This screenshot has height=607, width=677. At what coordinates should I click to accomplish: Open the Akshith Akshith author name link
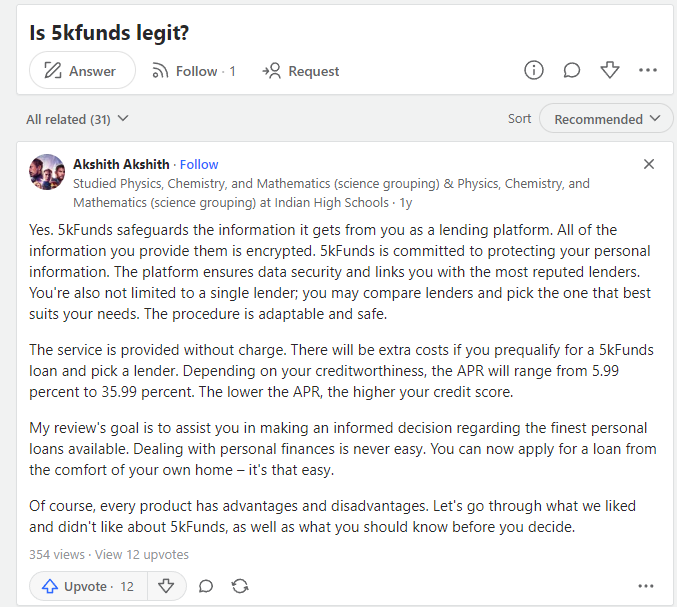click(x=121, y=164)
